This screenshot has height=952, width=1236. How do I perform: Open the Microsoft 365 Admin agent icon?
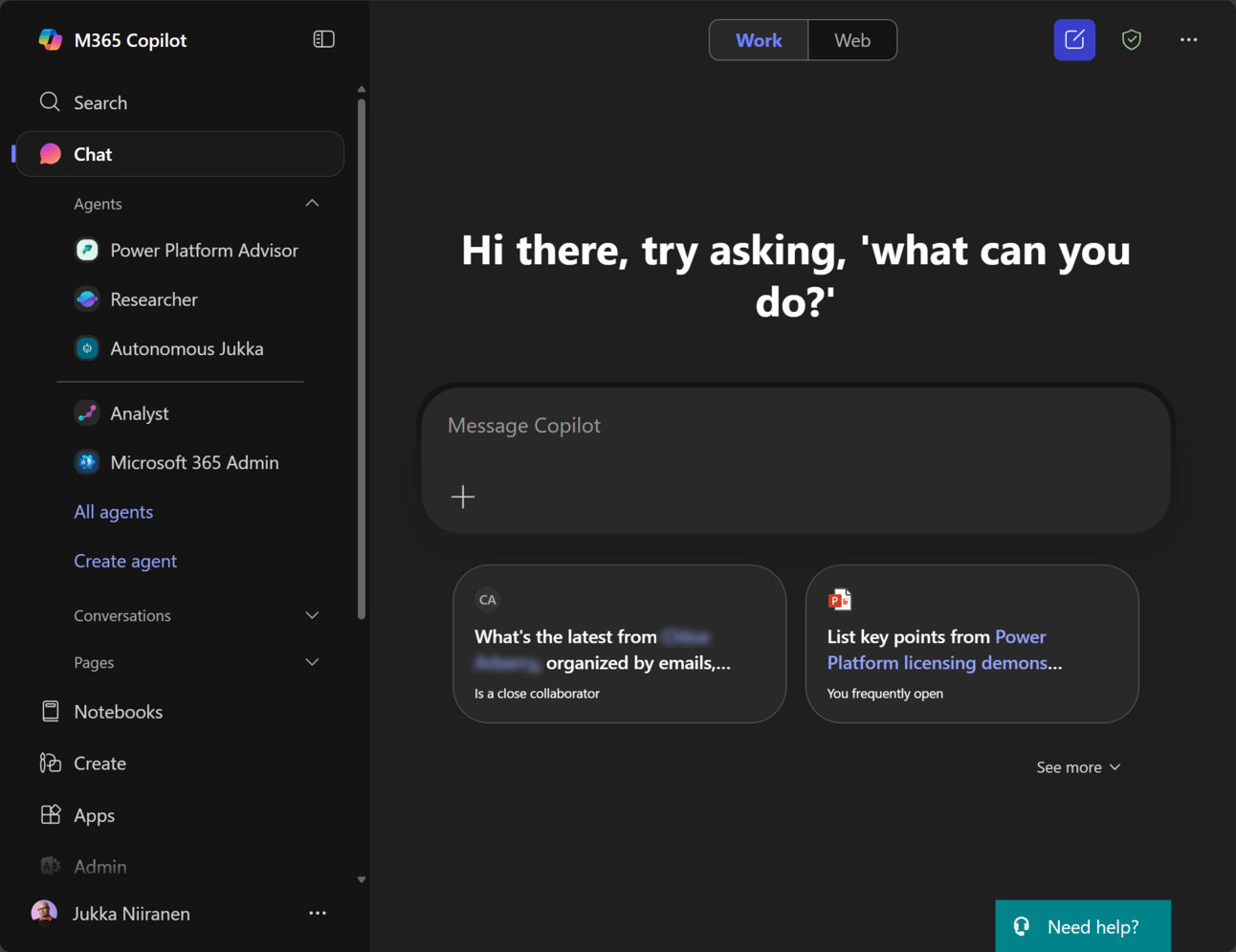87,462
